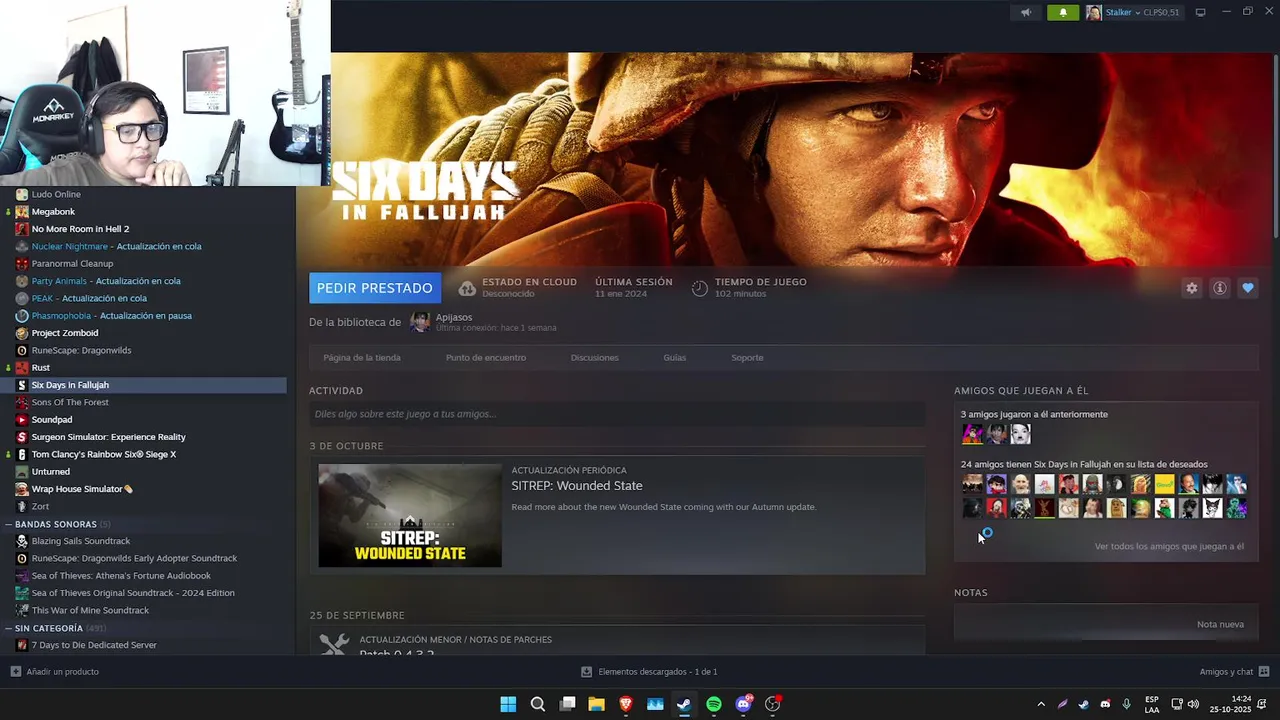
Task: Open Página de la tienda tab
Action: [x=362, y=358]
